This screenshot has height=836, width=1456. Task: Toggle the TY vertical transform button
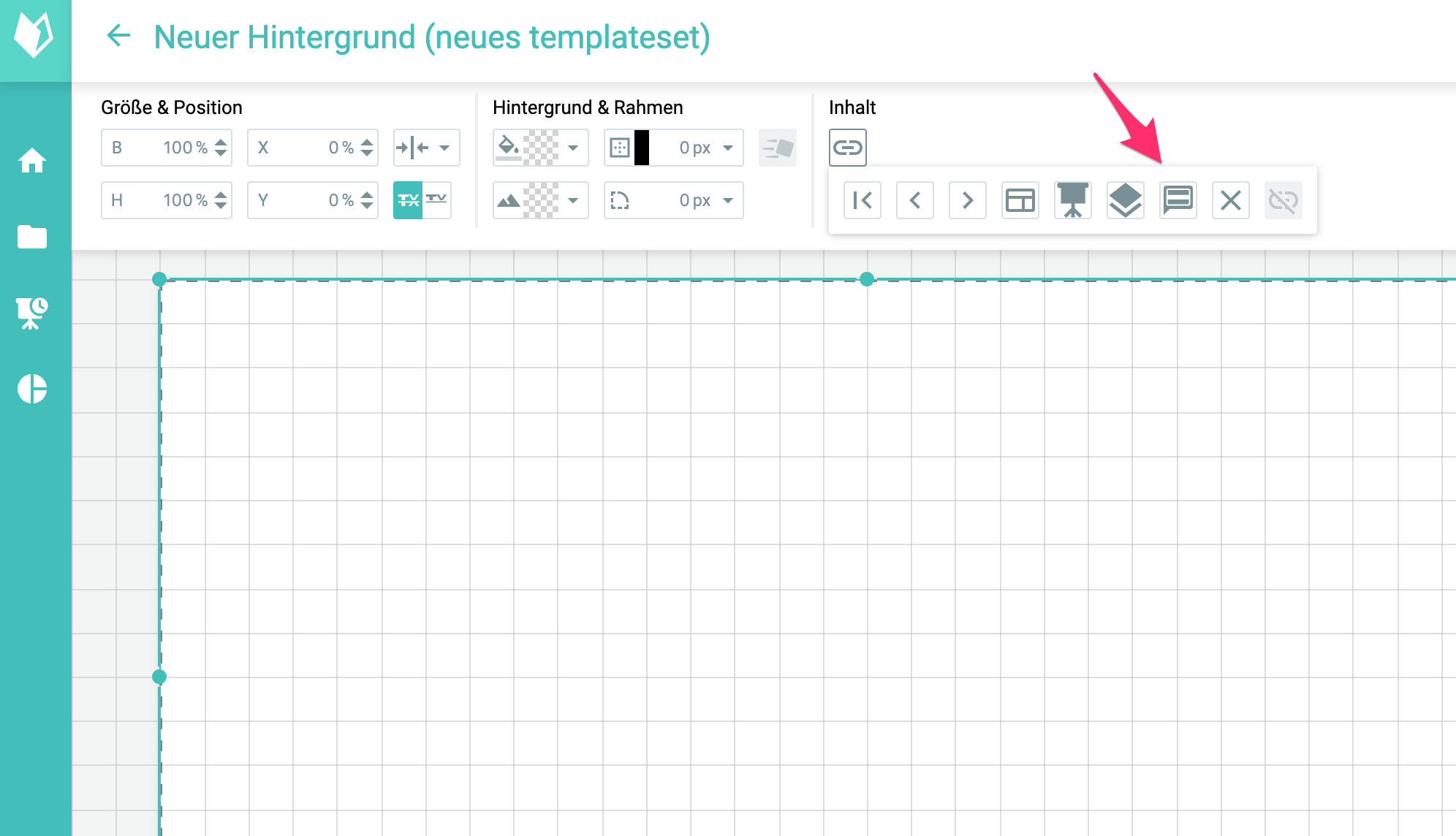pyautogui.click(x=437, y=200)
